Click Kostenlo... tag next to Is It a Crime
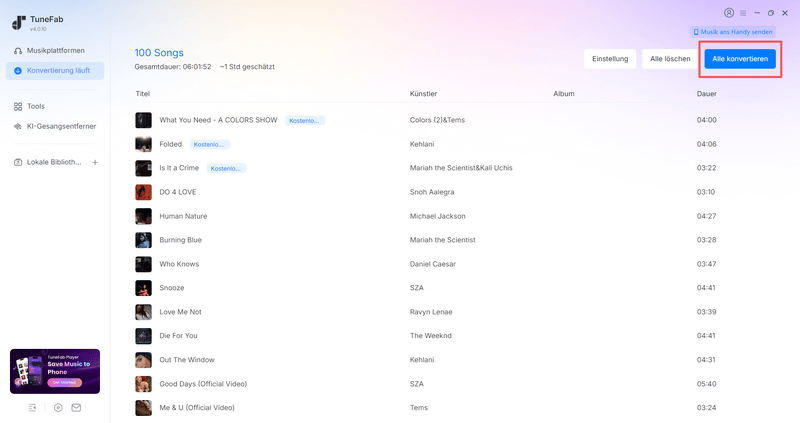This screenshot has width=800, height=423. point(226,168)
